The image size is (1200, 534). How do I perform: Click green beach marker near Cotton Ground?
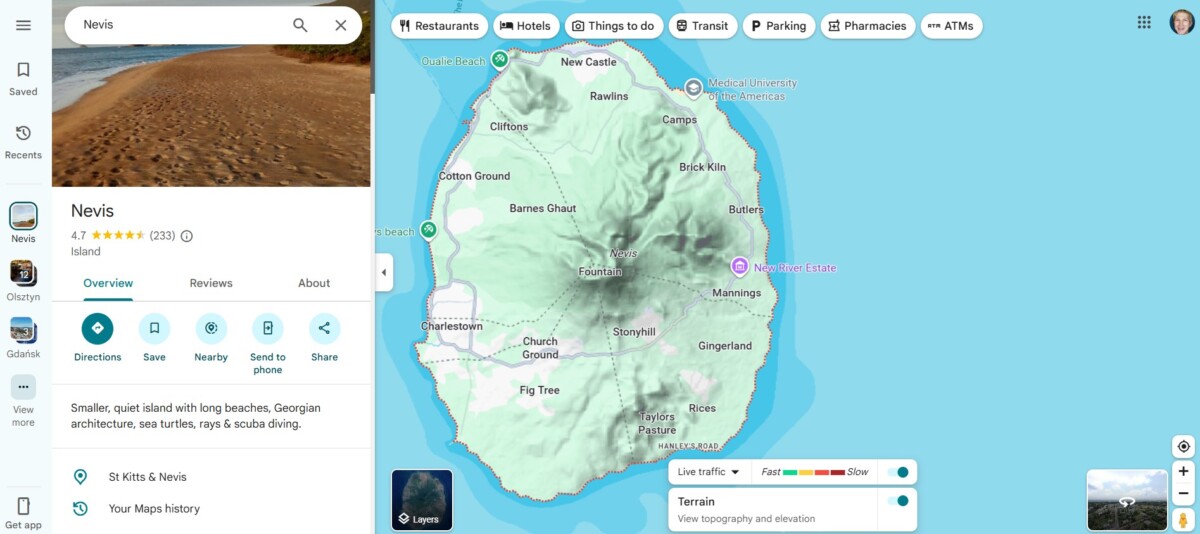point(428,230)
